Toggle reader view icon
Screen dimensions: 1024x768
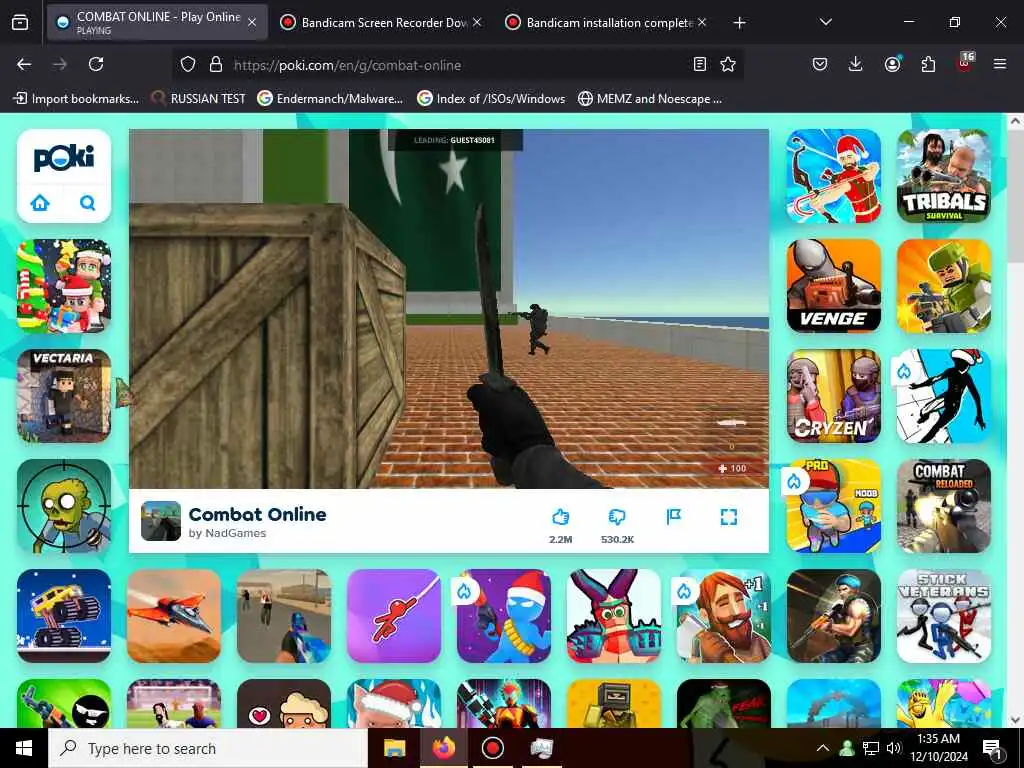[x=699, y=64]
